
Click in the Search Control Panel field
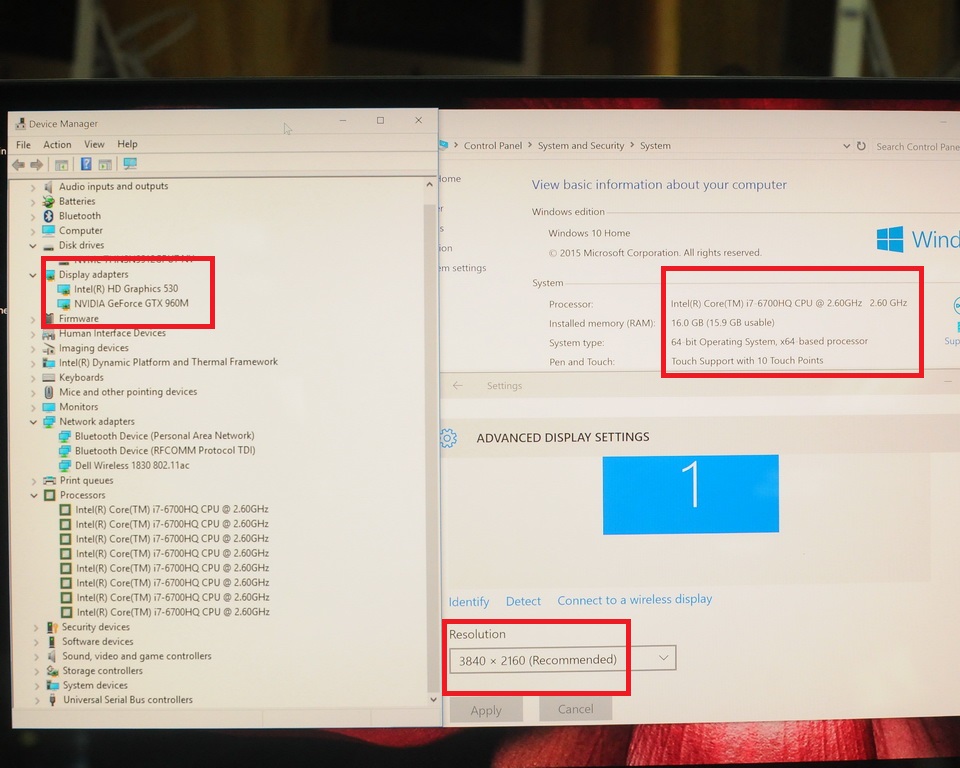click(x=916, y=146)
